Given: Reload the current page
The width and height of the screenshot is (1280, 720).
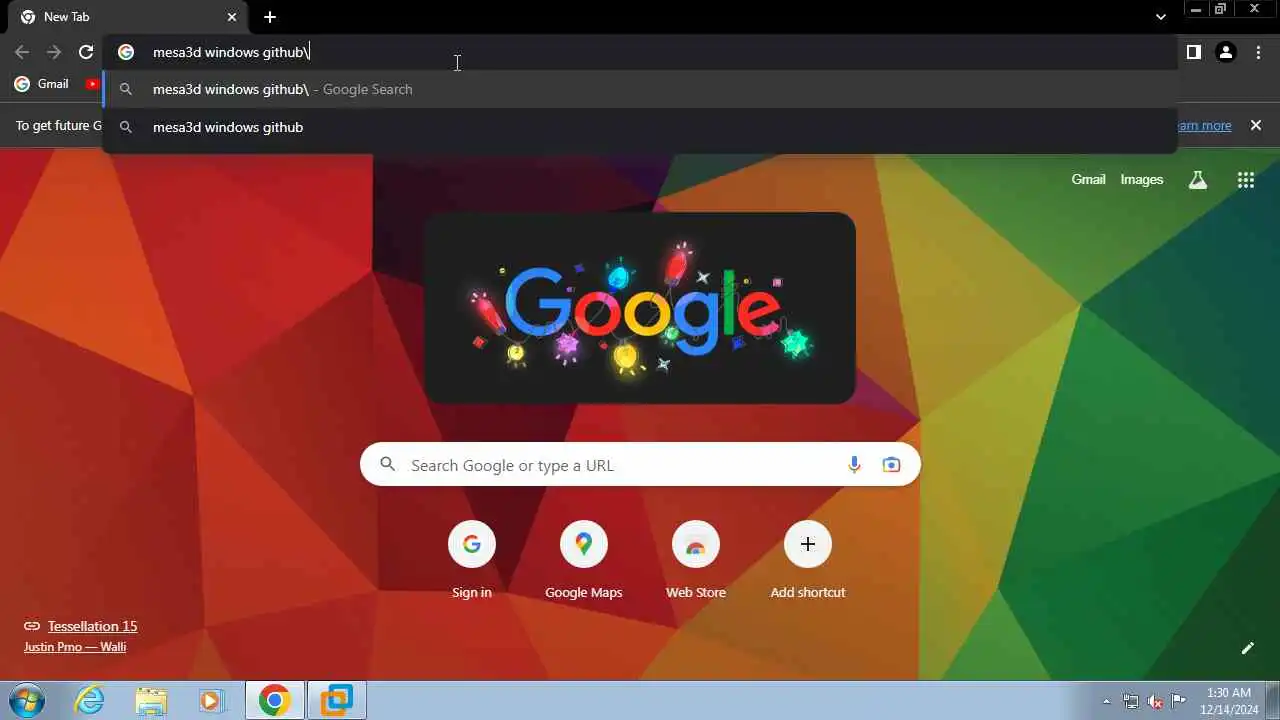Looking at the screenshot, I should click(86, 52).
